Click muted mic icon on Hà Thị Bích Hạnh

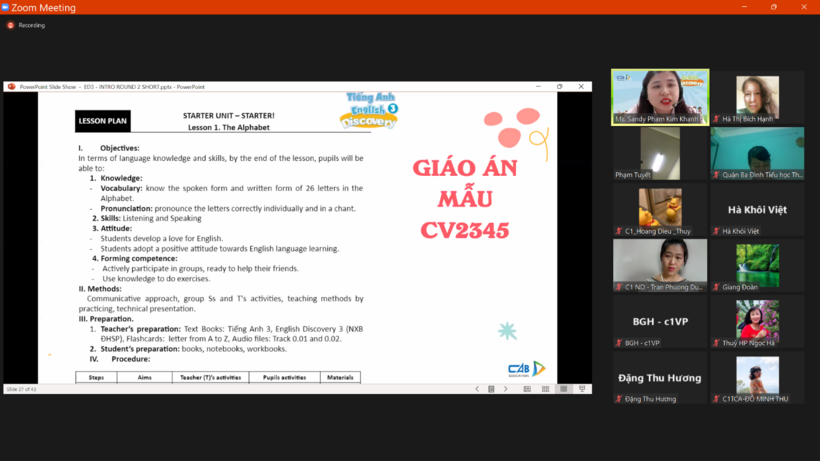tap(716, 119)
